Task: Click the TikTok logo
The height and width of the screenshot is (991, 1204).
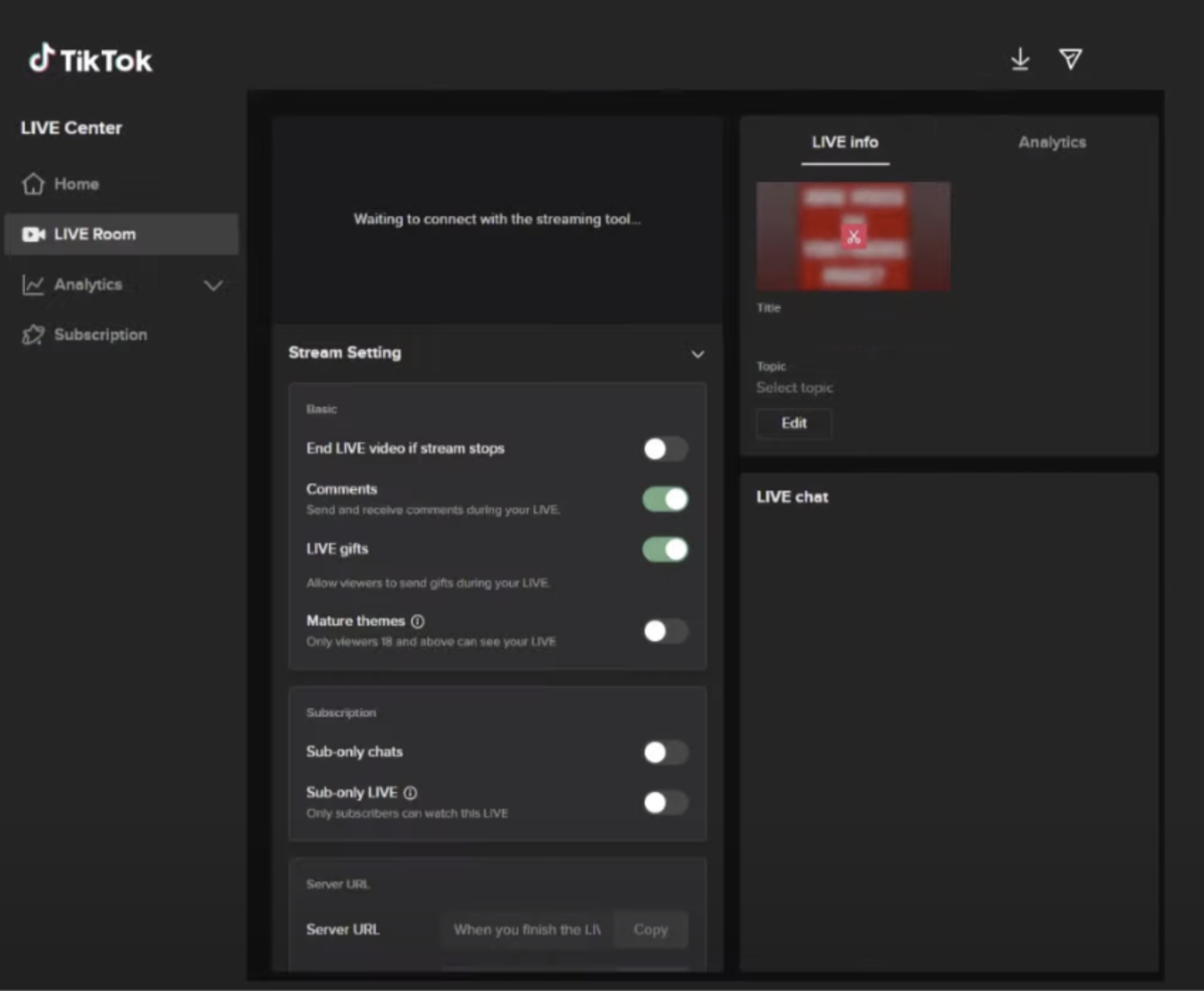Action: (x=90, y=60)
